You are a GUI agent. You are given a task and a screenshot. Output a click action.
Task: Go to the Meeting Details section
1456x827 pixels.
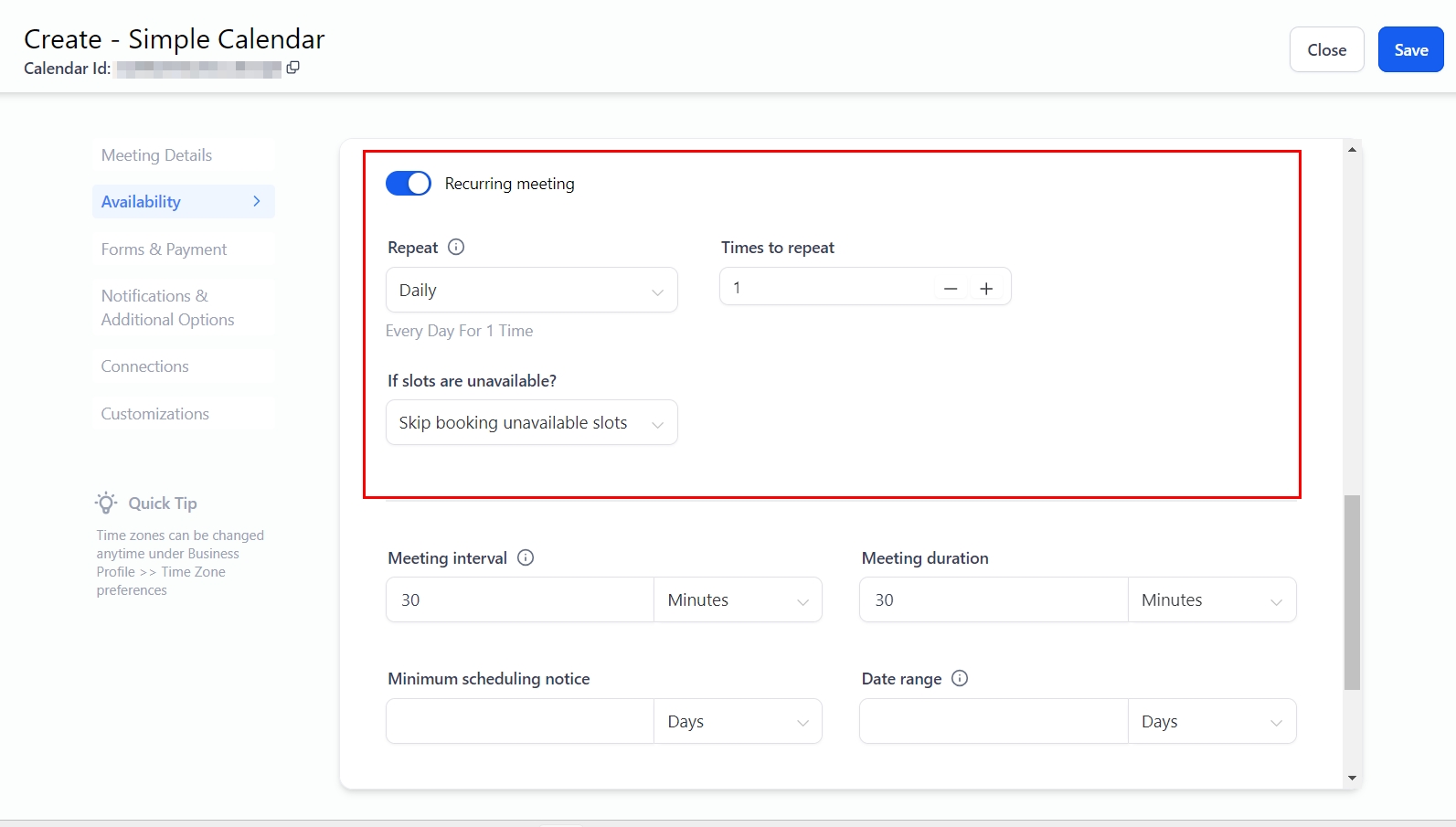(x=156, y=155)
